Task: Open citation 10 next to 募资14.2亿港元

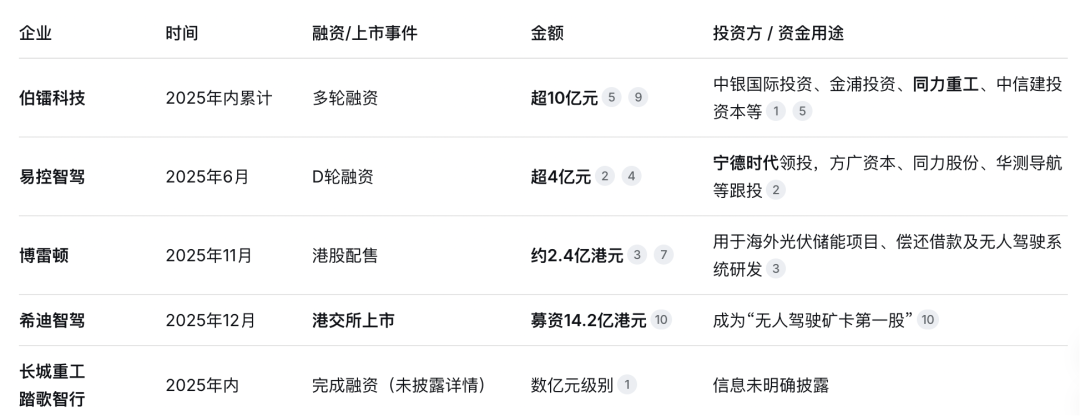Action: pyautogui.click(x=661, y=320)
